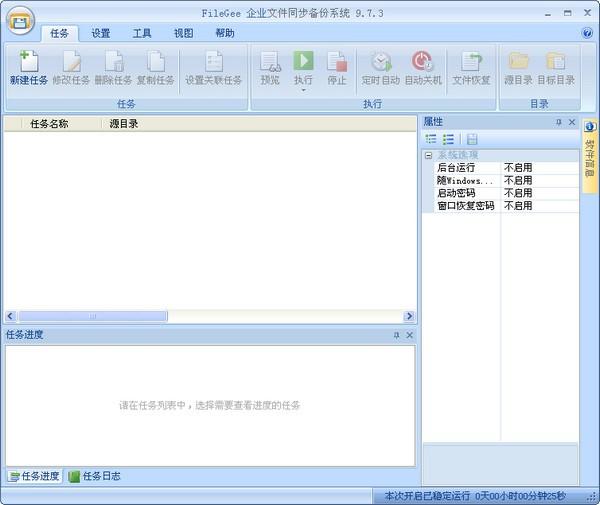Viewport: 600px width, 505px height.
Task: Switch to the 任务 ribbon tab
Action: pos(59,34)
